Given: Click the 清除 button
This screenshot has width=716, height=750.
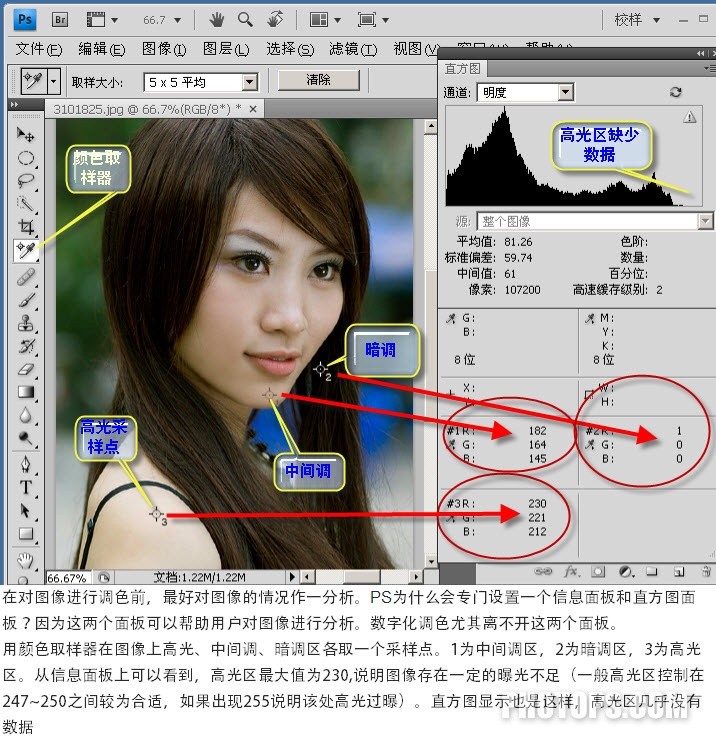Looking at the screenshot, I should [319, 80].
